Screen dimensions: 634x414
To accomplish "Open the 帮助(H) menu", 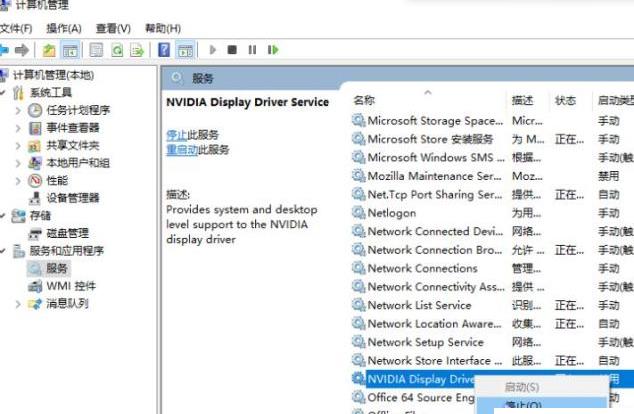I will (x=163, y=29).
